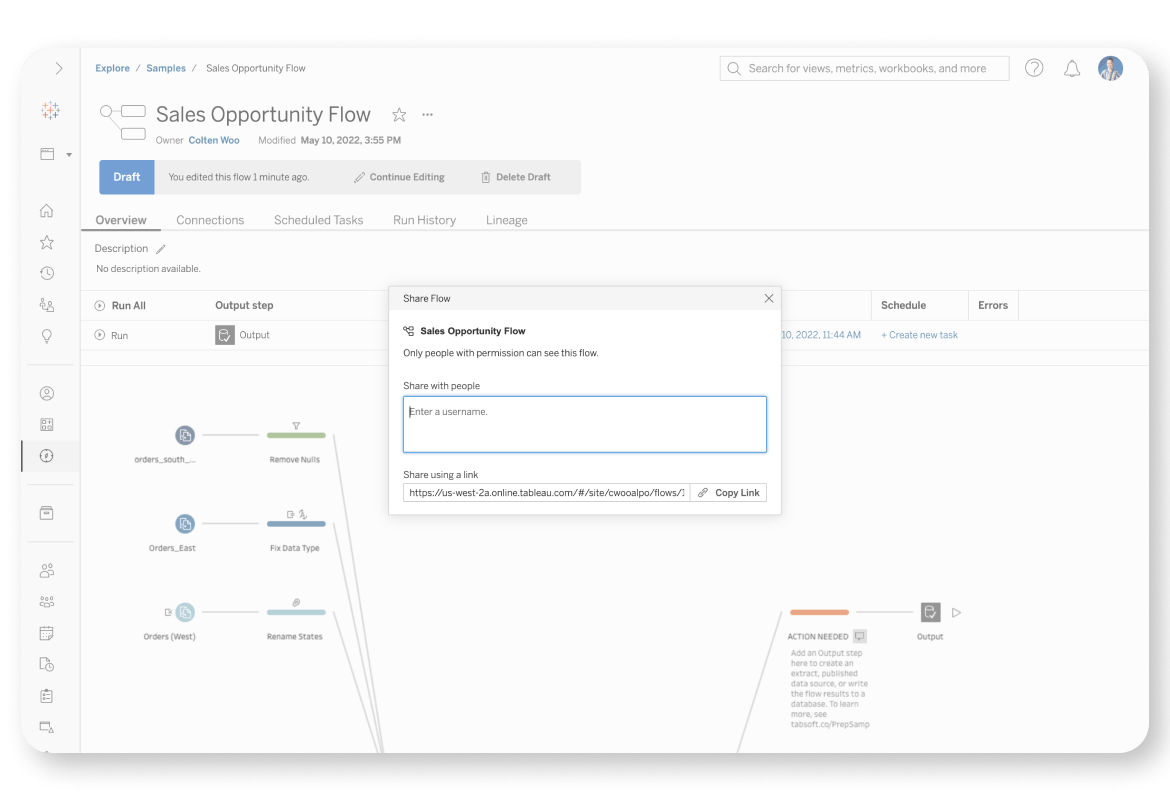The height and width of the screenshot is (801, 1170).
Task: Click the search field for views and workbooks
Action: click(x=864, y=69)
